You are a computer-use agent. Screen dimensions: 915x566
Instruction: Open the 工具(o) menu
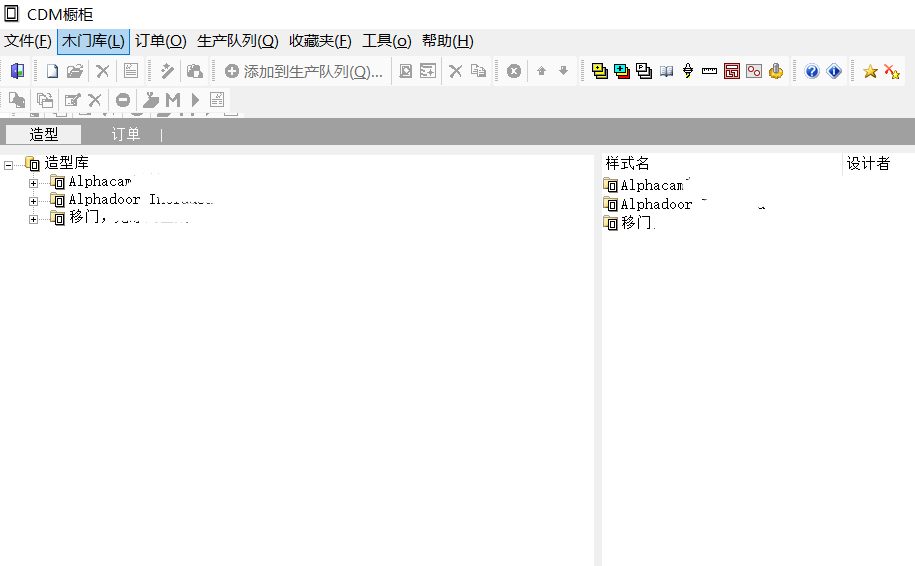(x=387, y=41)
